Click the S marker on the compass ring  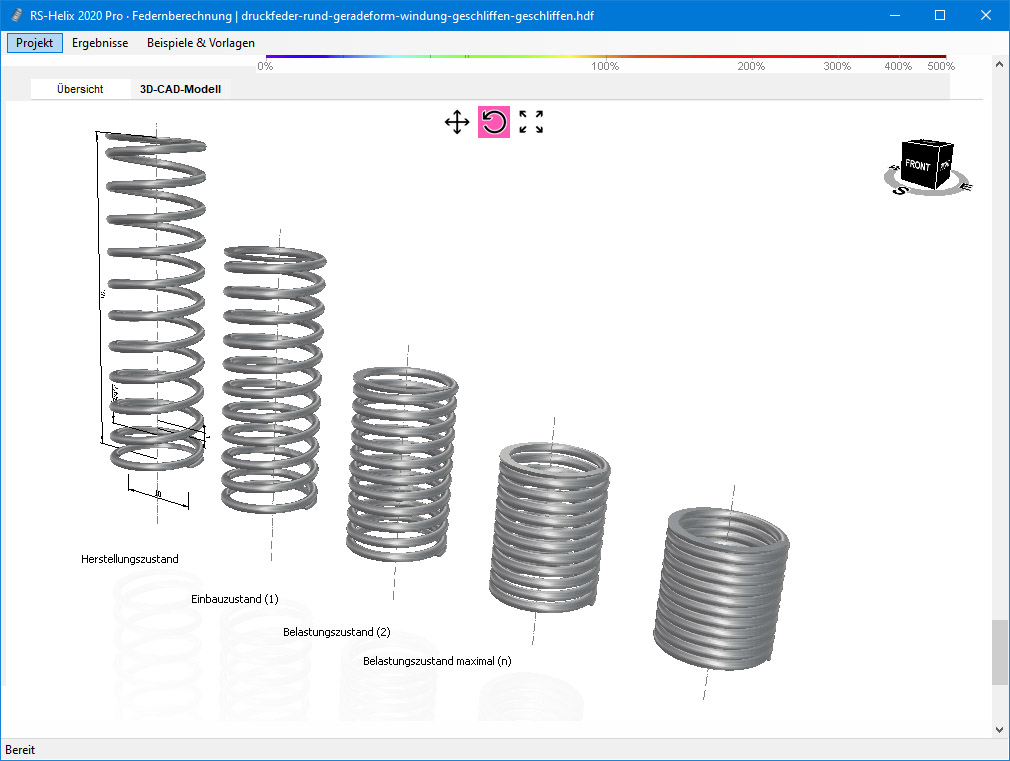(900, 190)
